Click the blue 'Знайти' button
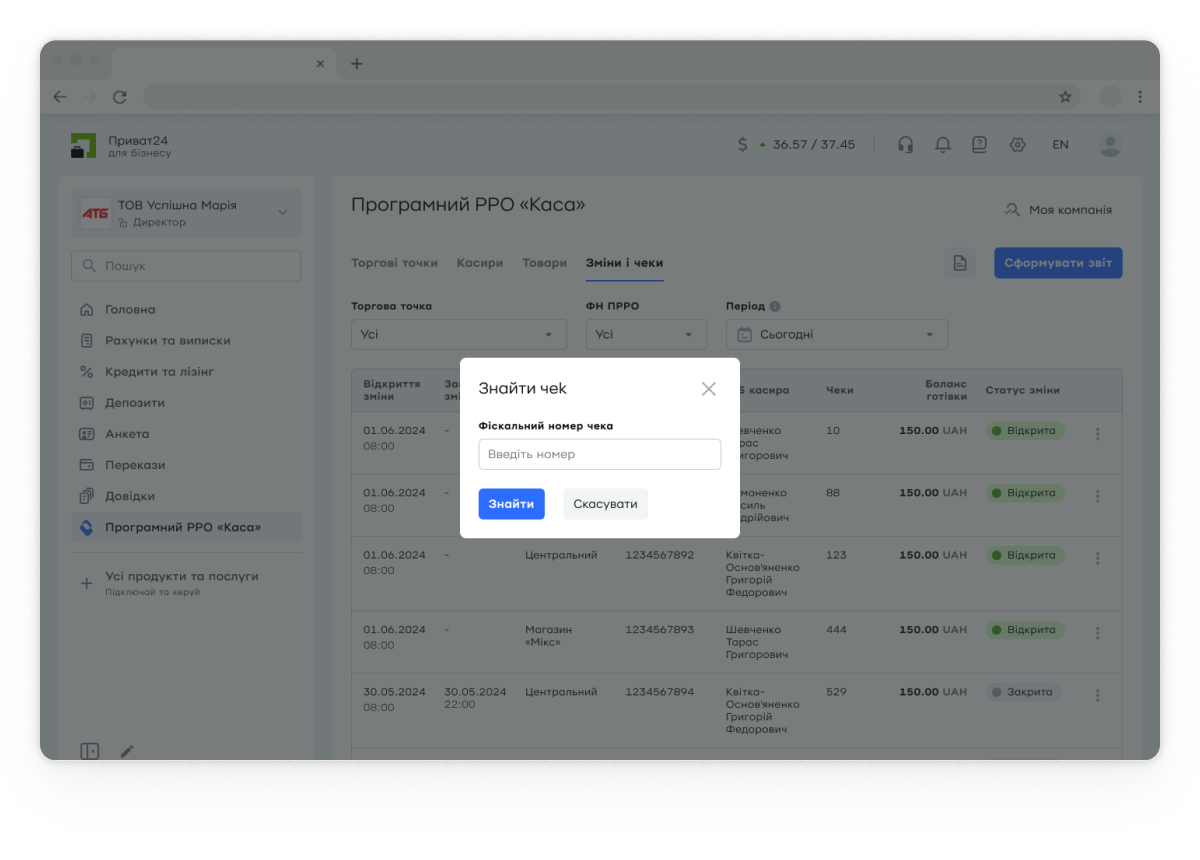This screenshot has width=1200, height=860. click(511, 504)
